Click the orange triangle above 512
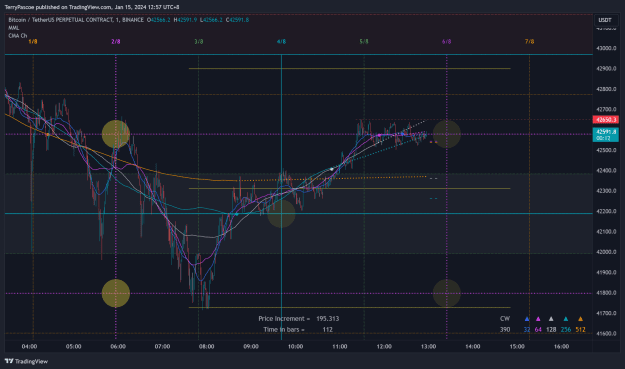This screenshot has height=369, width=625. tap(580, 319)
